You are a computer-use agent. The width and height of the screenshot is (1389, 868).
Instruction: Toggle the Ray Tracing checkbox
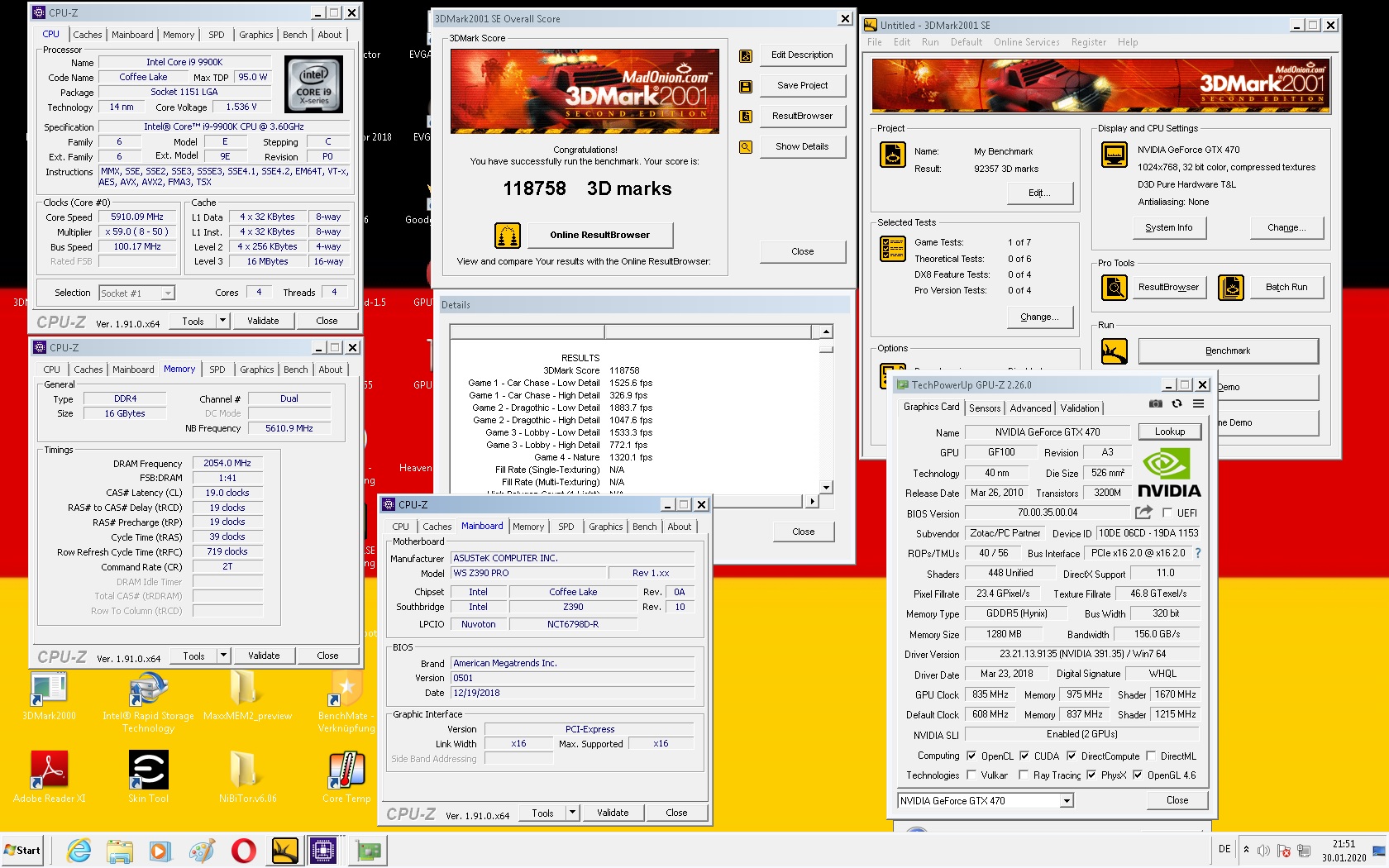(1024, 775)
